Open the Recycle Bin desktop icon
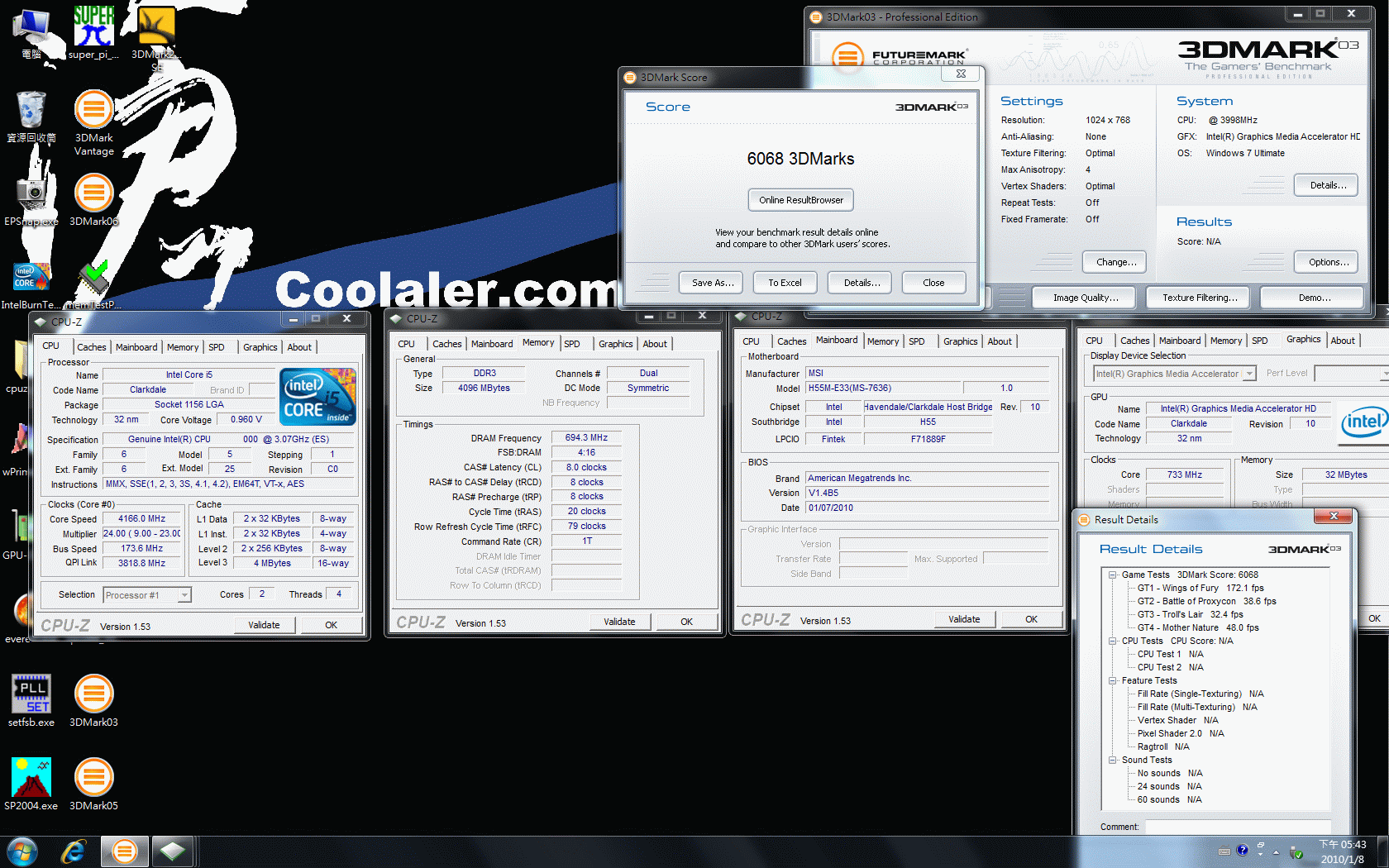1389x868 pixels. click(x=31, y=117)
